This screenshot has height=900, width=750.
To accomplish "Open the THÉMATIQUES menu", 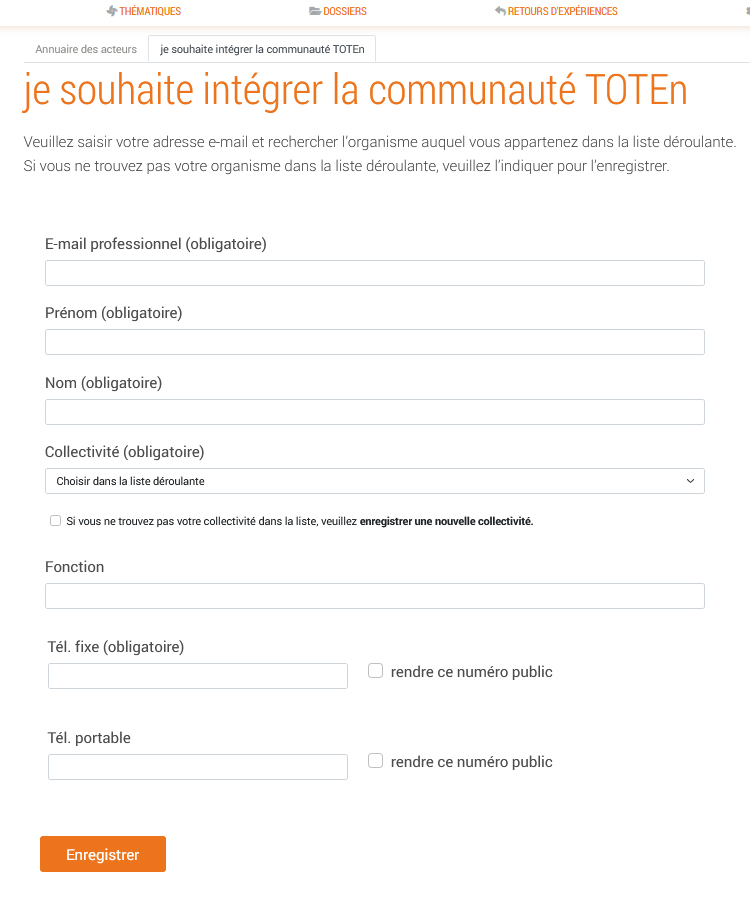I will pyautogui.click(x=148, y=12).
